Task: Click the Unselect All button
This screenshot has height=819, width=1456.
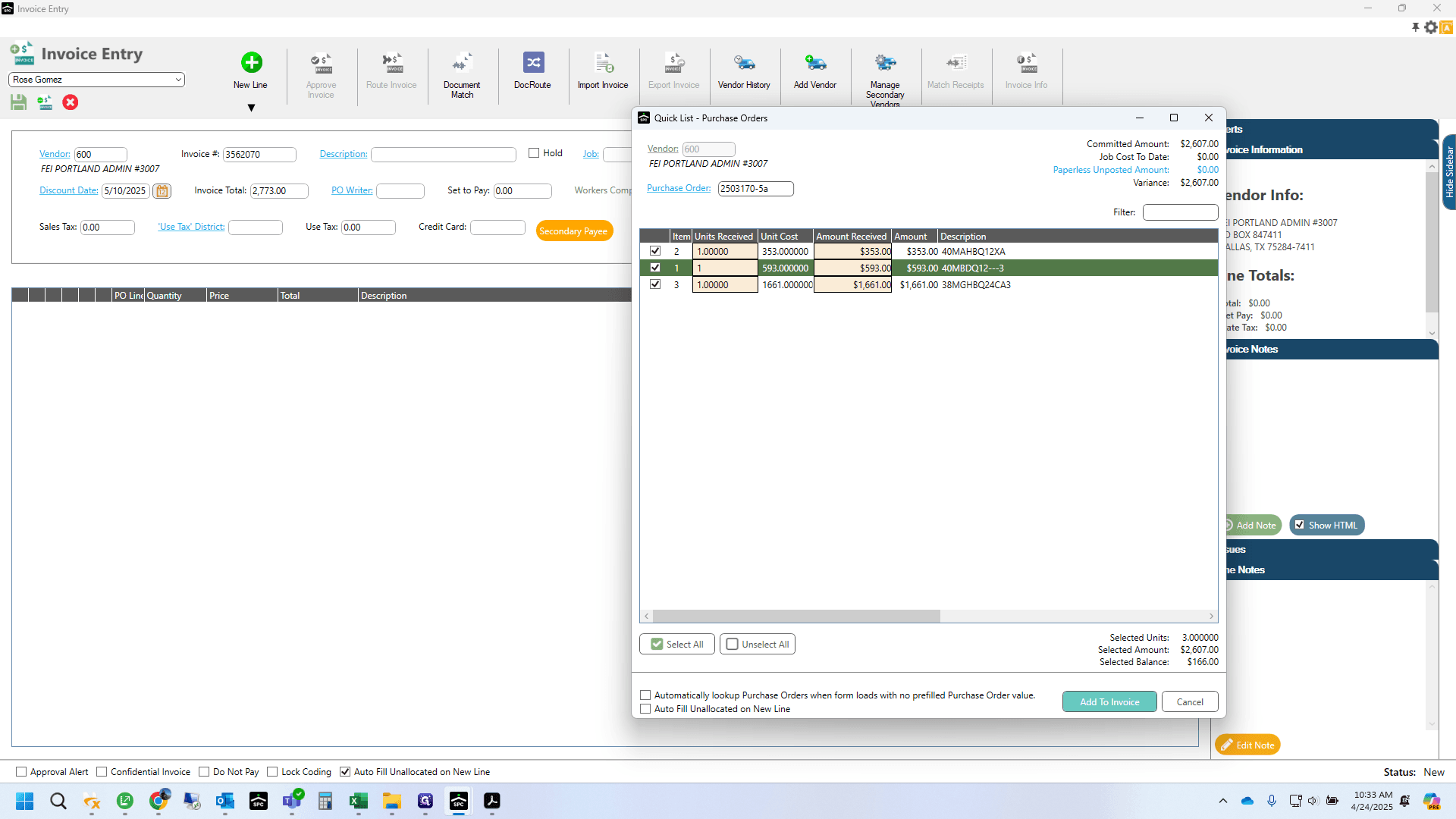Action: pyautogui.click(x=758, y=644)
